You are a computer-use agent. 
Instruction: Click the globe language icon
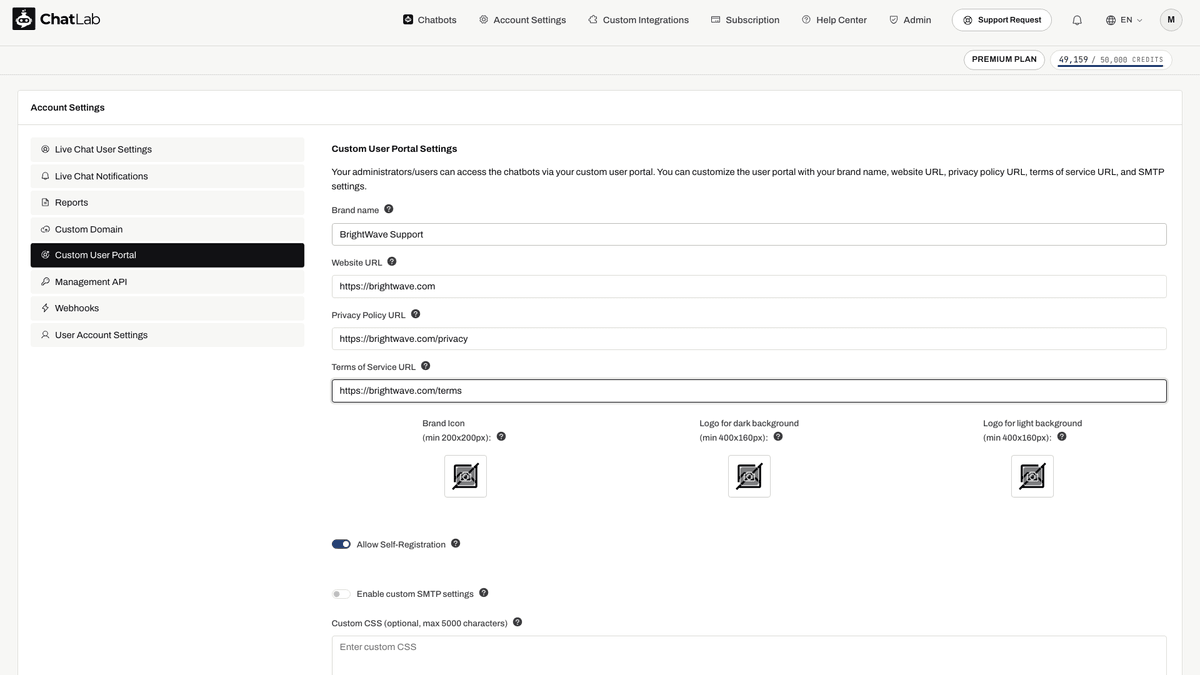1111,20
